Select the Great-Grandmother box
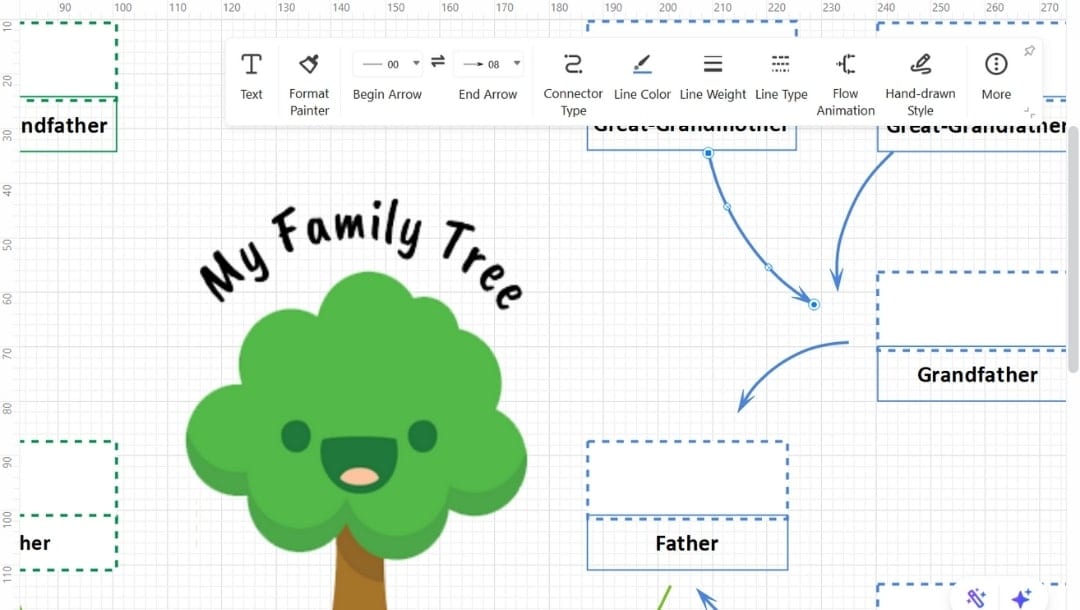1080x610 pixels. click(x=692, y=138)
